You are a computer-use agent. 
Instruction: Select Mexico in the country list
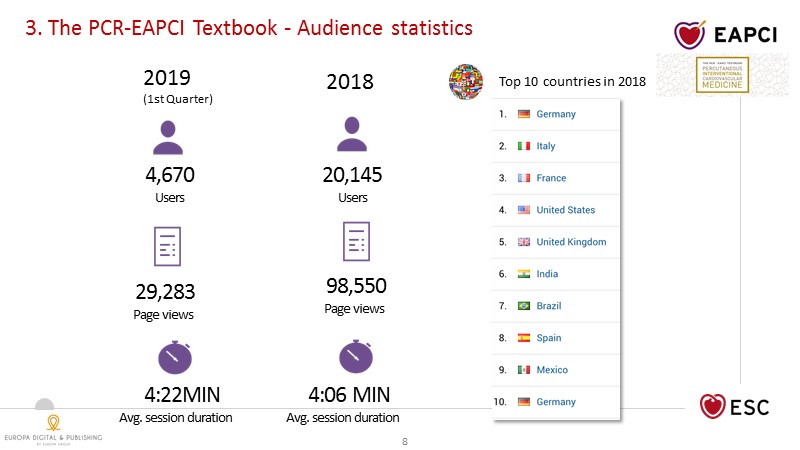[552, 370]
